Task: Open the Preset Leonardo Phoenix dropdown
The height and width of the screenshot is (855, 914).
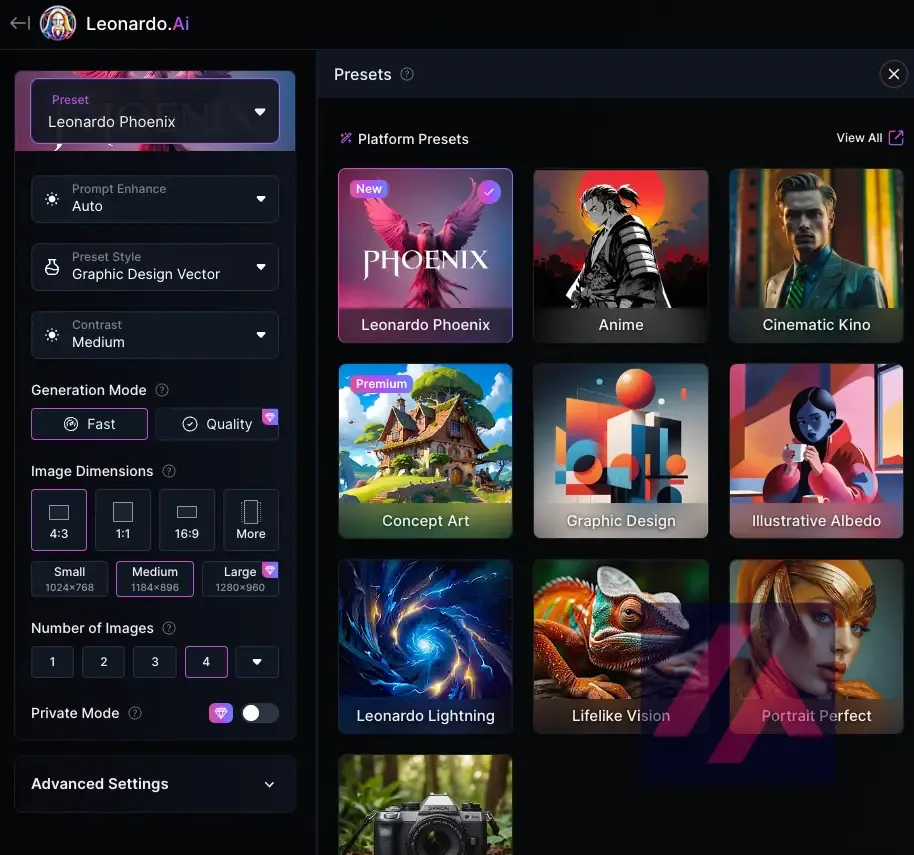Action: (155, 111)
